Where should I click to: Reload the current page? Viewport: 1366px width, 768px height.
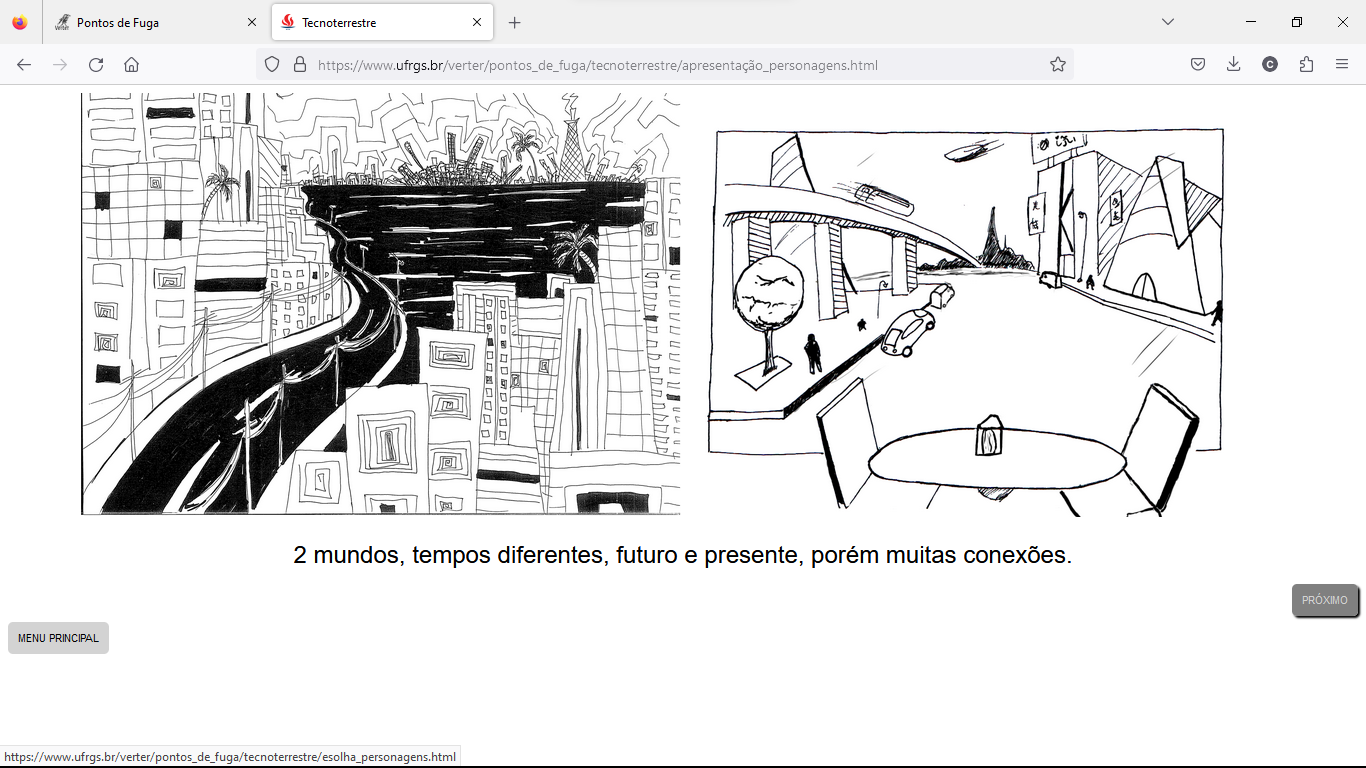[96, 65]
